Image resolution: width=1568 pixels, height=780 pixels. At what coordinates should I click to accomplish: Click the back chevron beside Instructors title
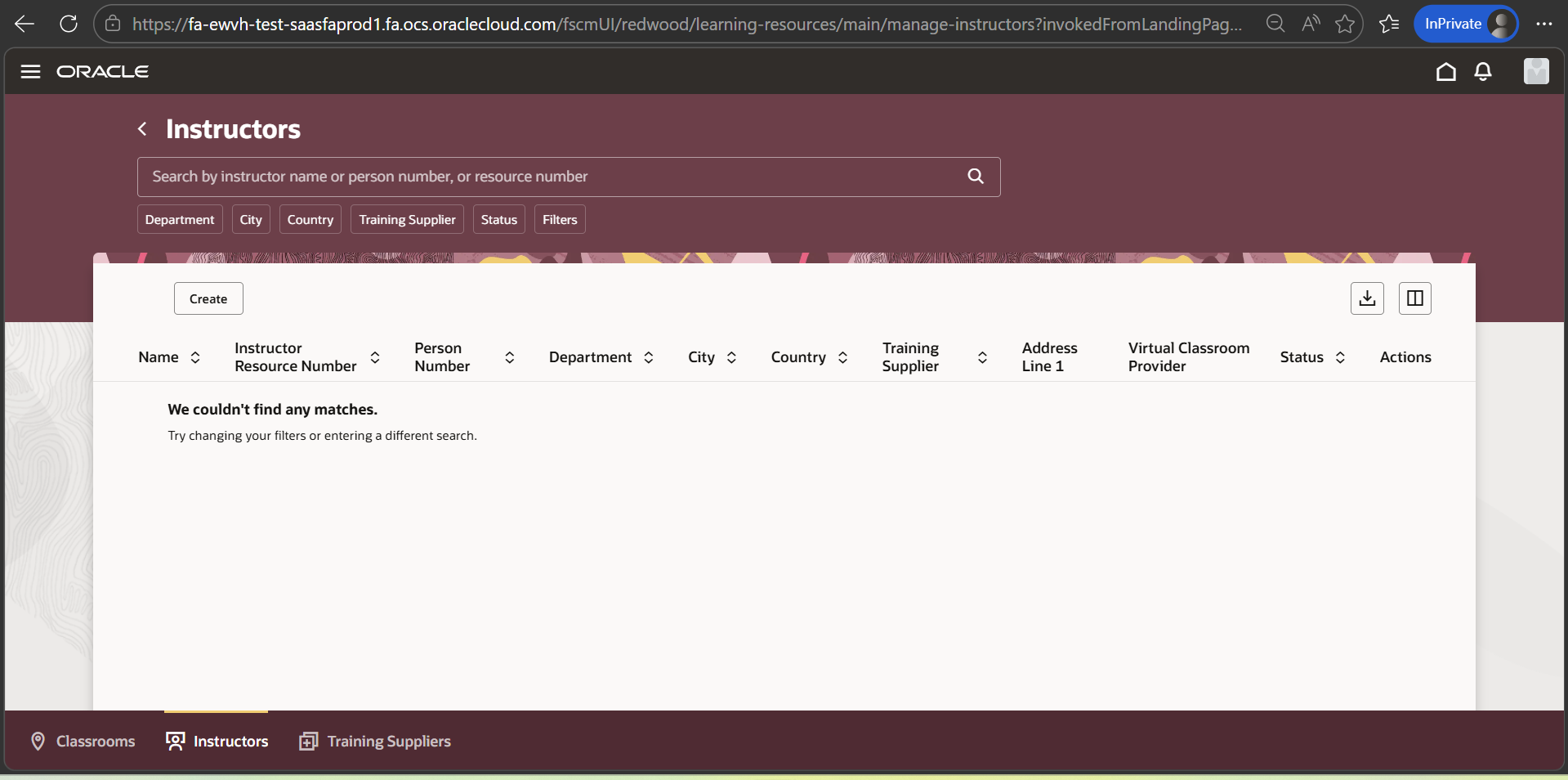tap(142, 129)
